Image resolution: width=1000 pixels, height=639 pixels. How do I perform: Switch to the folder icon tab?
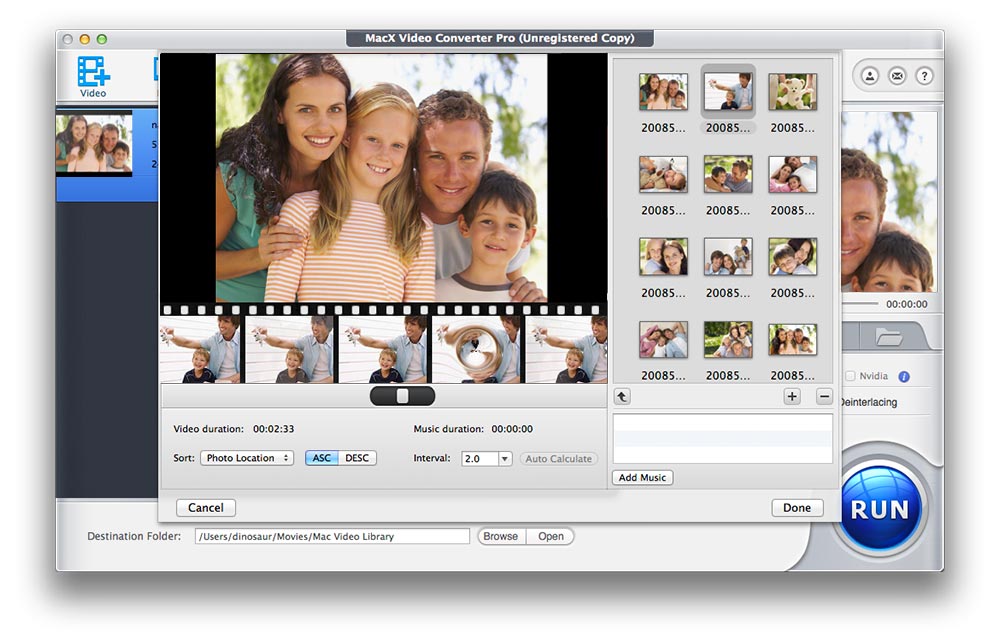tap(888, 337)
